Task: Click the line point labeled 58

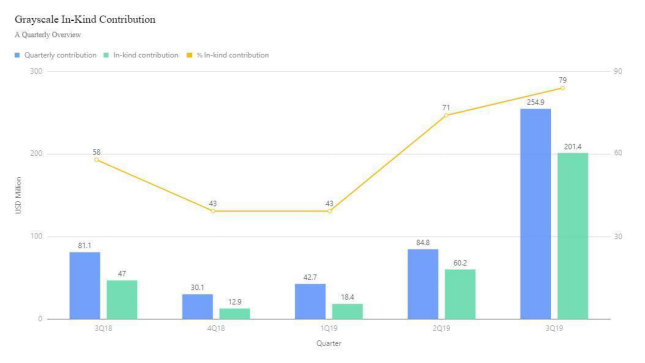Action: coord(96,160)
